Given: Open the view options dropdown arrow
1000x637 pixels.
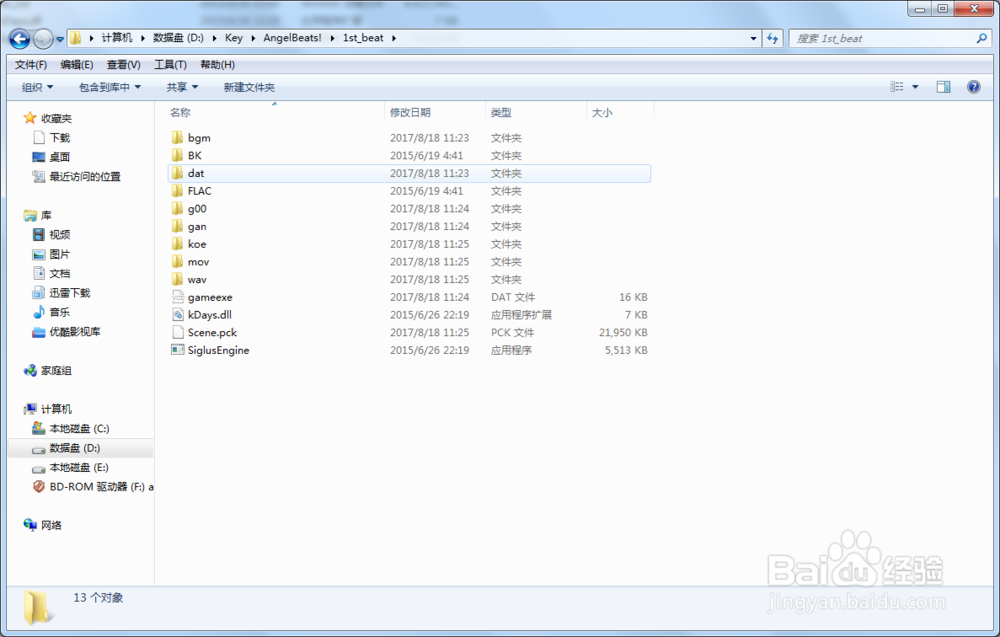Looking at the screenshot, I should click(915, 87).
